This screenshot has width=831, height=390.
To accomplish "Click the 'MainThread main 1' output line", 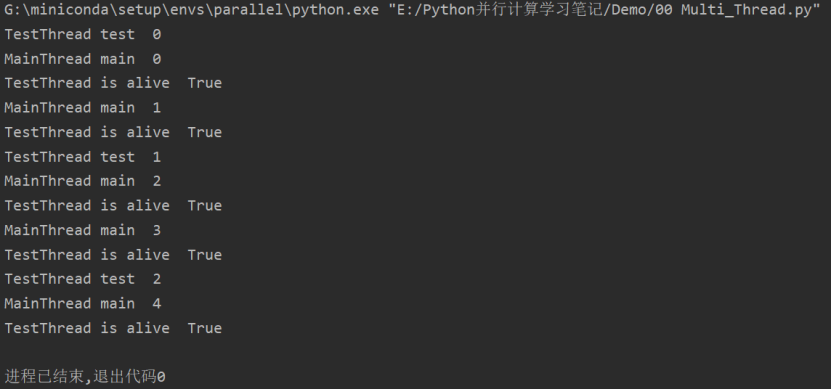I will click(83, 108).
